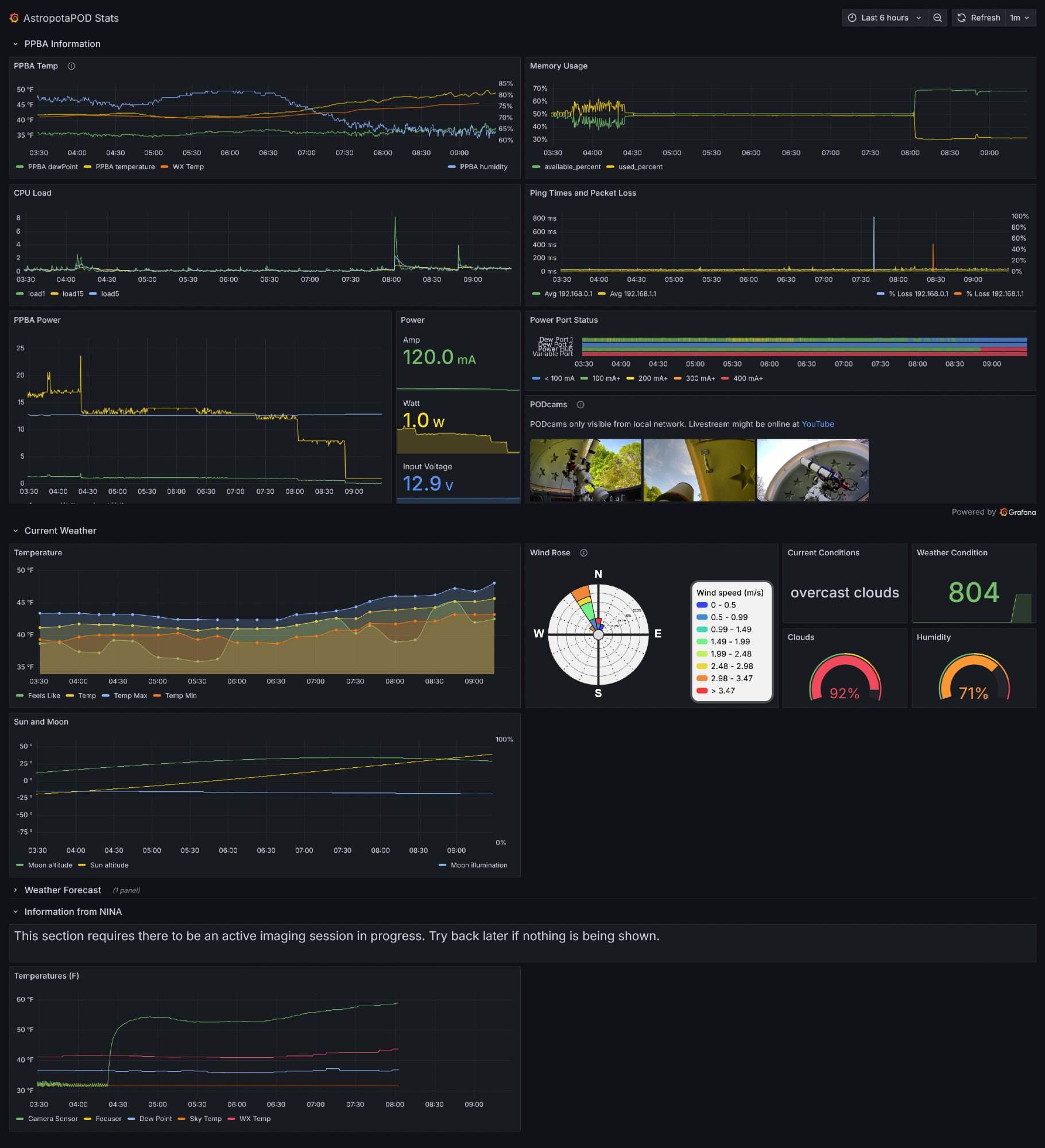
Task: Click the middle PODcam yellow dome thumbnail
Action: click(x=699, y=470)
